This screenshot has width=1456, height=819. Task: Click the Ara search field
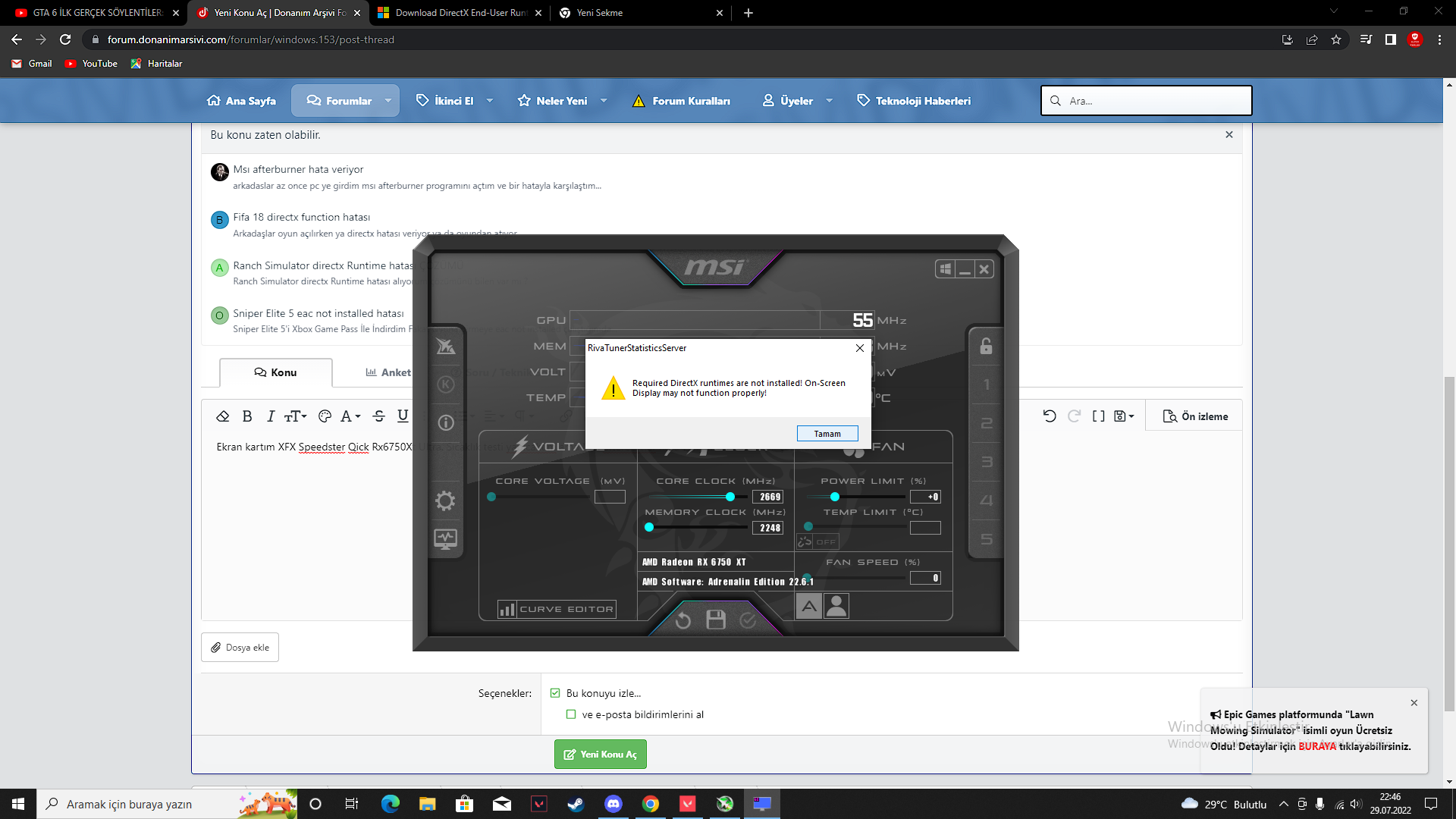(x=1146, y=101)
